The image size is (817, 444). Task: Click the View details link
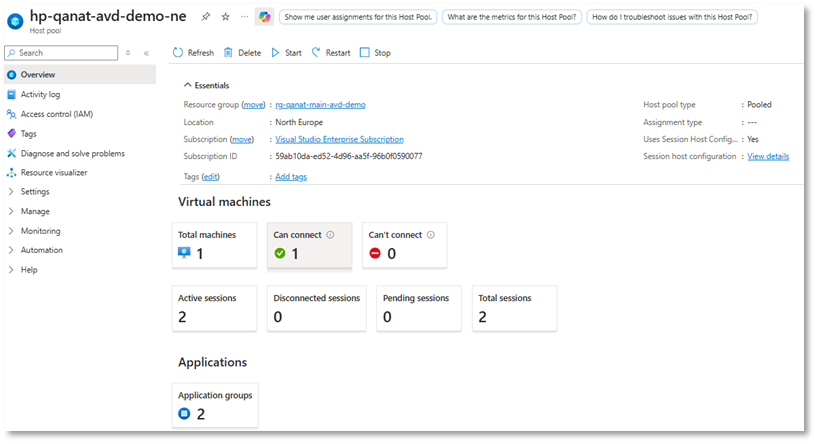(768, 157)
